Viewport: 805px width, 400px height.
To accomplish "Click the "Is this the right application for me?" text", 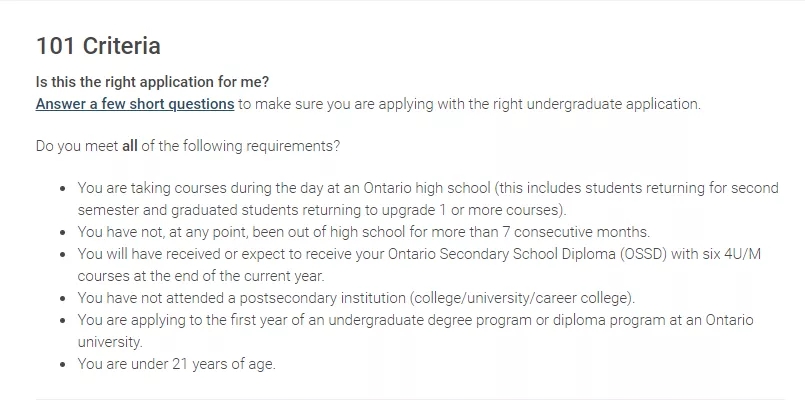I will [x=152, y=82].
